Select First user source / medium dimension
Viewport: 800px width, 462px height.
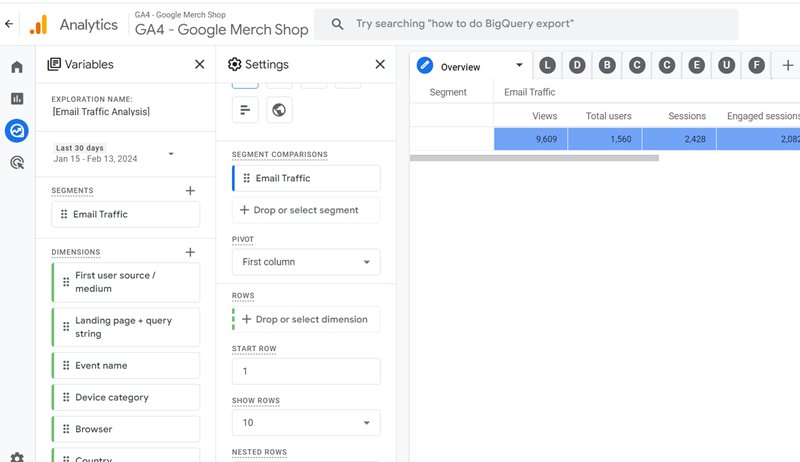point(126,282)
